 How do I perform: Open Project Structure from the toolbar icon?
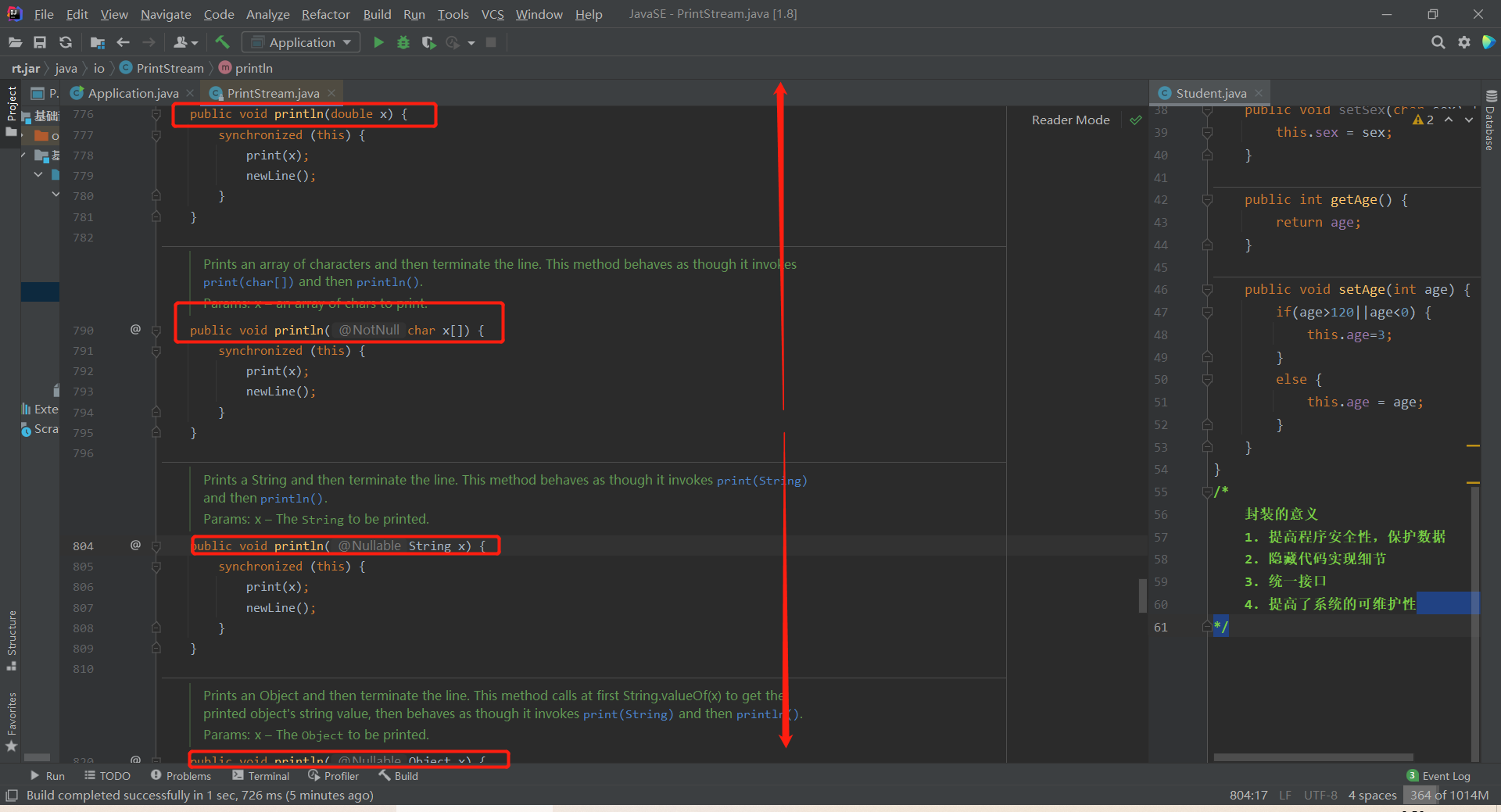click(98, 42)
